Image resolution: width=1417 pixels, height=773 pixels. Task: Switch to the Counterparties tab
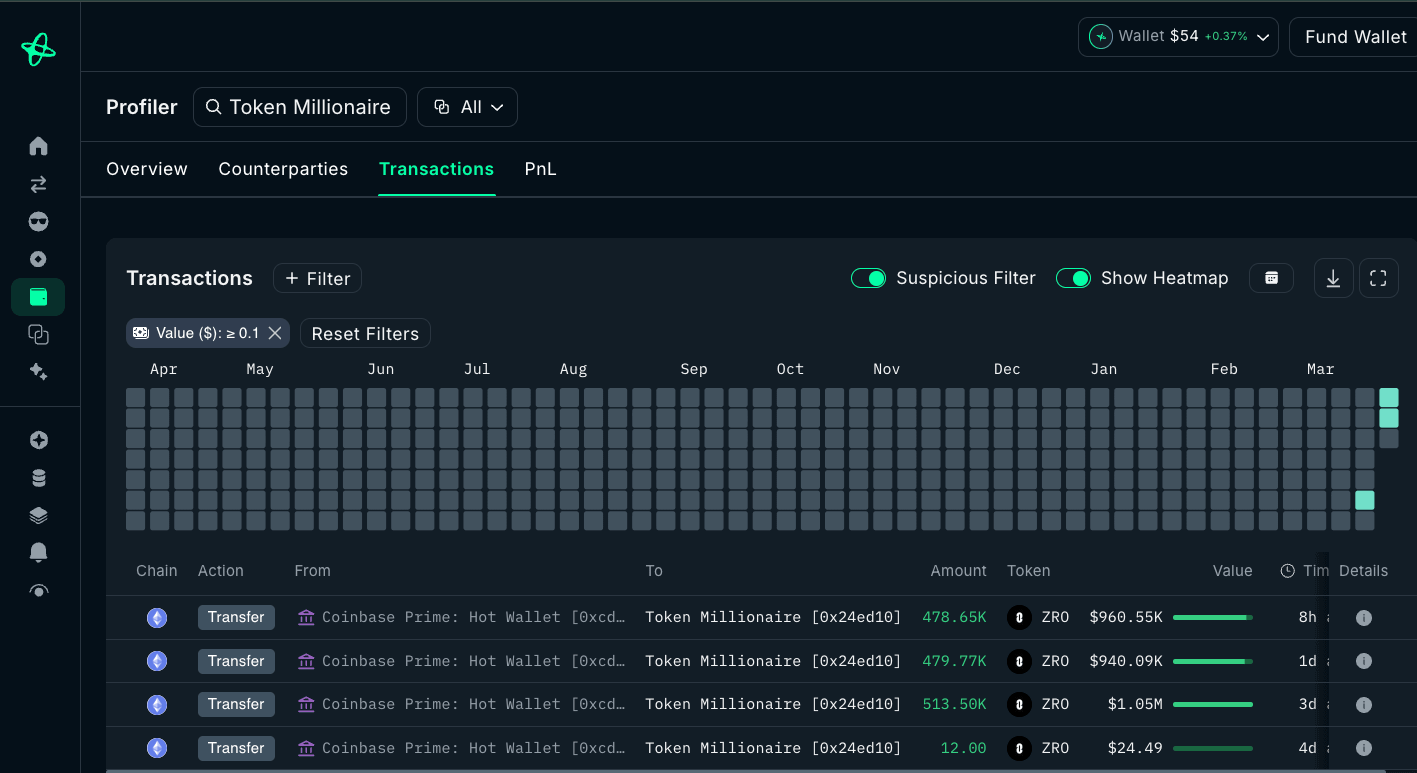(x=283, y=169)
